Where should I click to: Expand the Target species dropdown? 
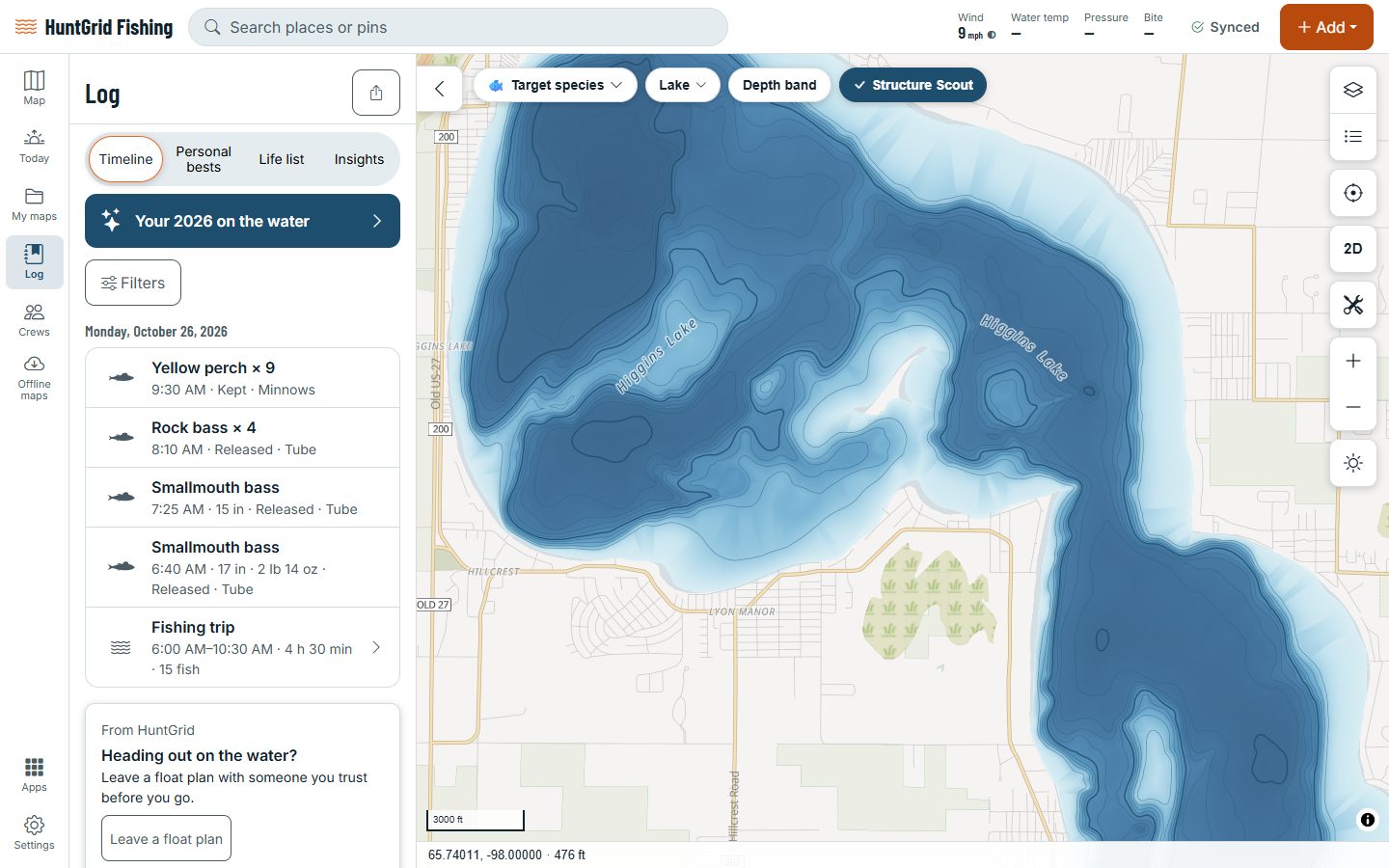556,85
